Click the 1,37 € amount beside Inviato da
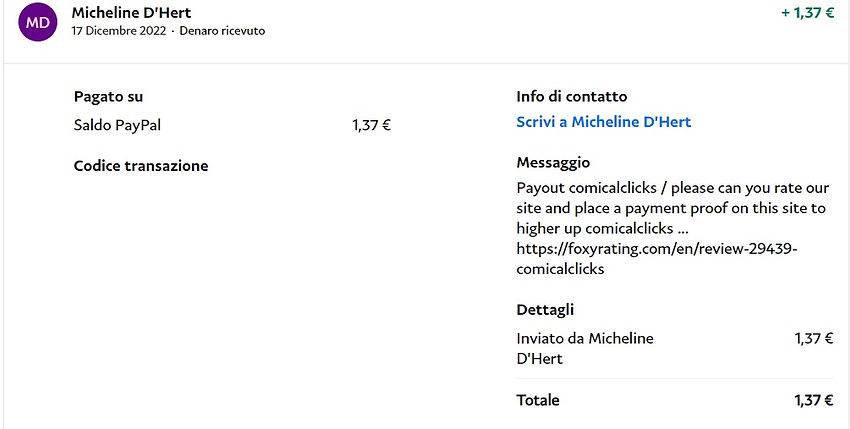This screenshot has height=429, width=850. coord(814,339)
